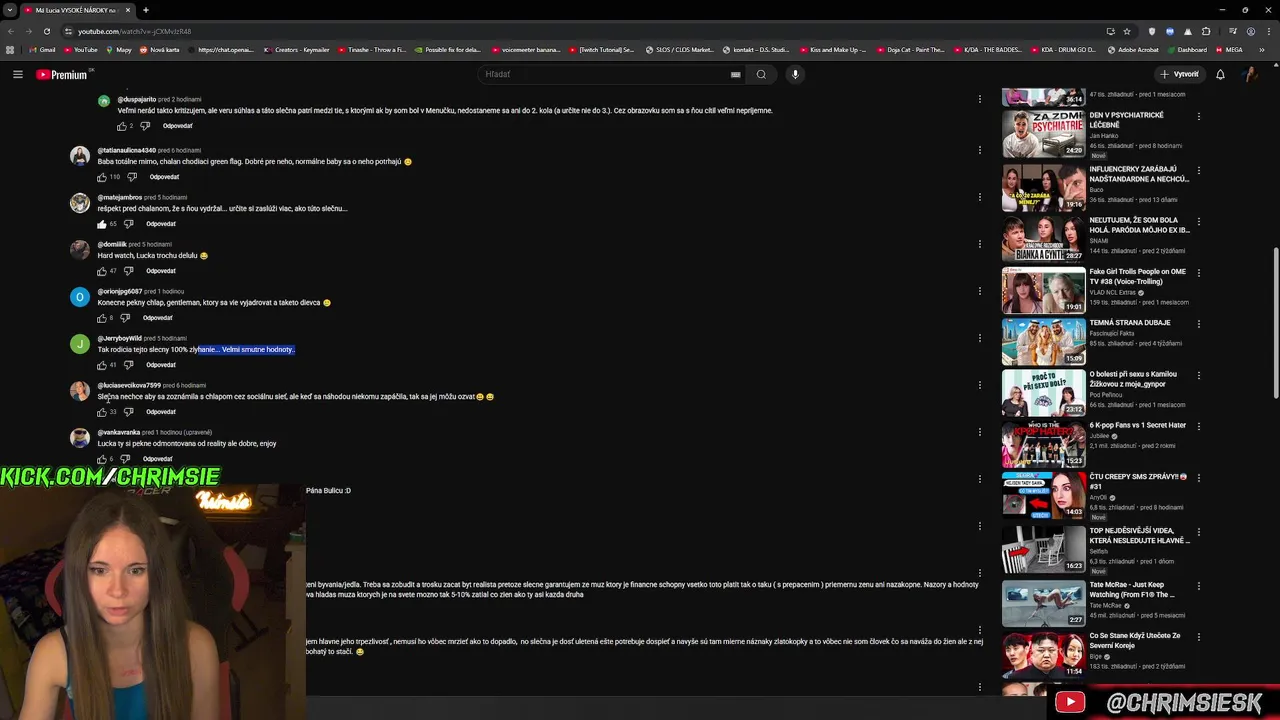Open the Mapy bookmark

tap(118, 50)
